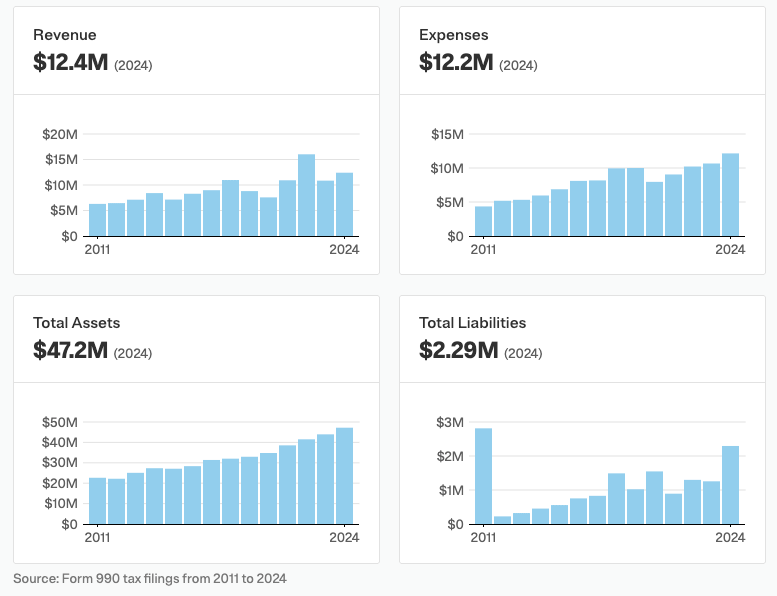Click the 2011 x-axis label in Total Assets chart

pyautogui.click(x=97, y=538)
